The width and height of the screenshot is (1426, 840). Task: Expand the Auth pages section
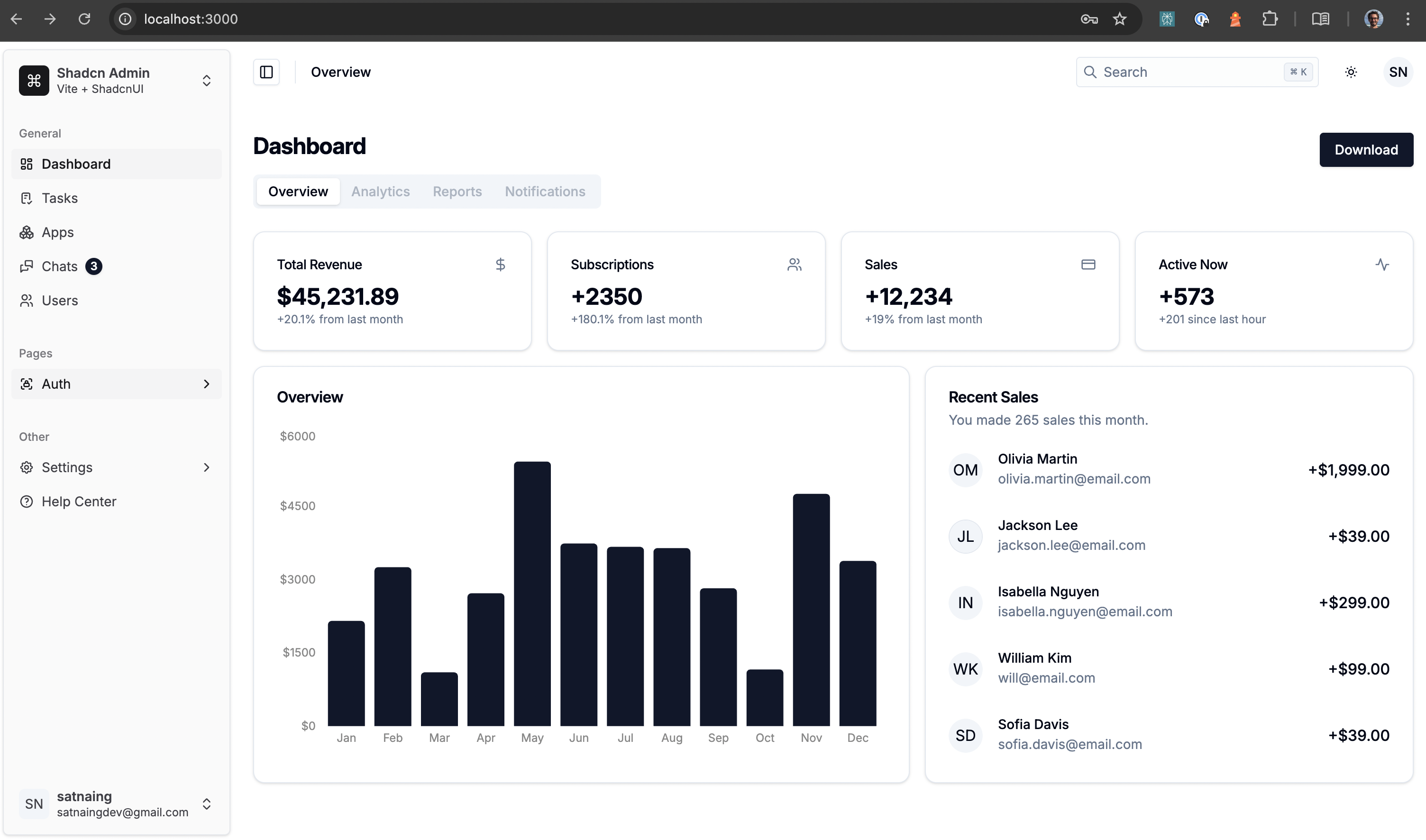pos(116,383)
